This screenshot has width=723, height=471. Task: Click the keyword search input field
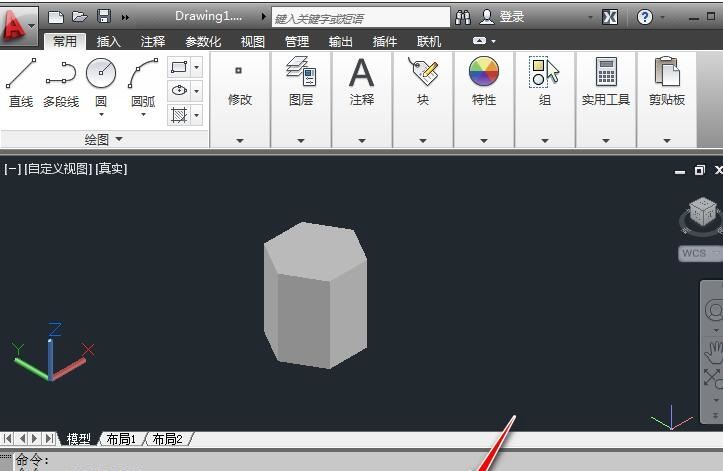pos(361,18)
